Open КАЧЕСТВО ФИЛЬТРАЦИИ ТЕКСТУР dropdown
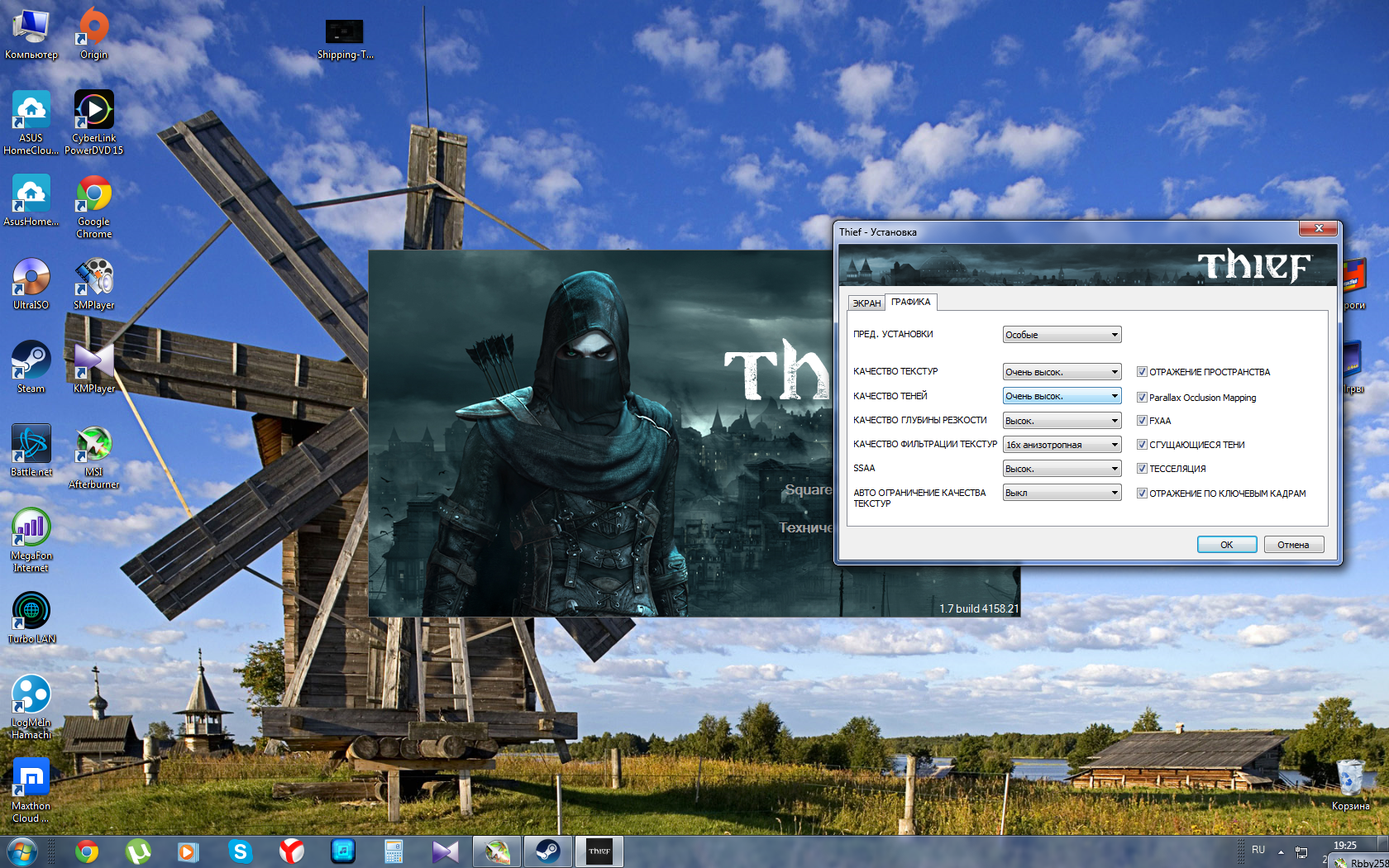The width and height of the screenshot is (1389, 868). (x=1062, y=445)
